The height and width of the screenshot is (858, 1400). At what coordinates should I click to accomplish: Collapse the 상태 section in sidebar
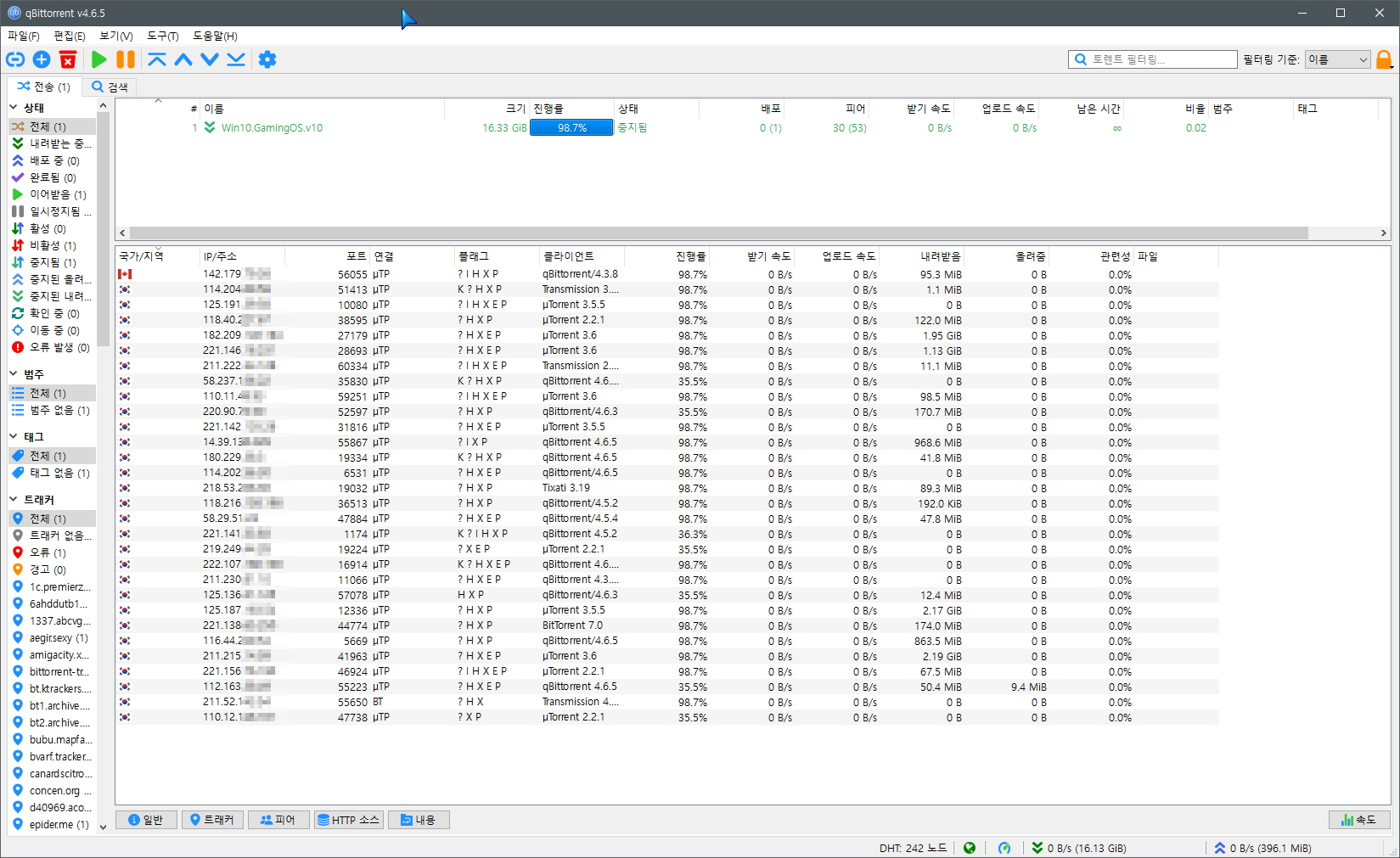point(14,108)
